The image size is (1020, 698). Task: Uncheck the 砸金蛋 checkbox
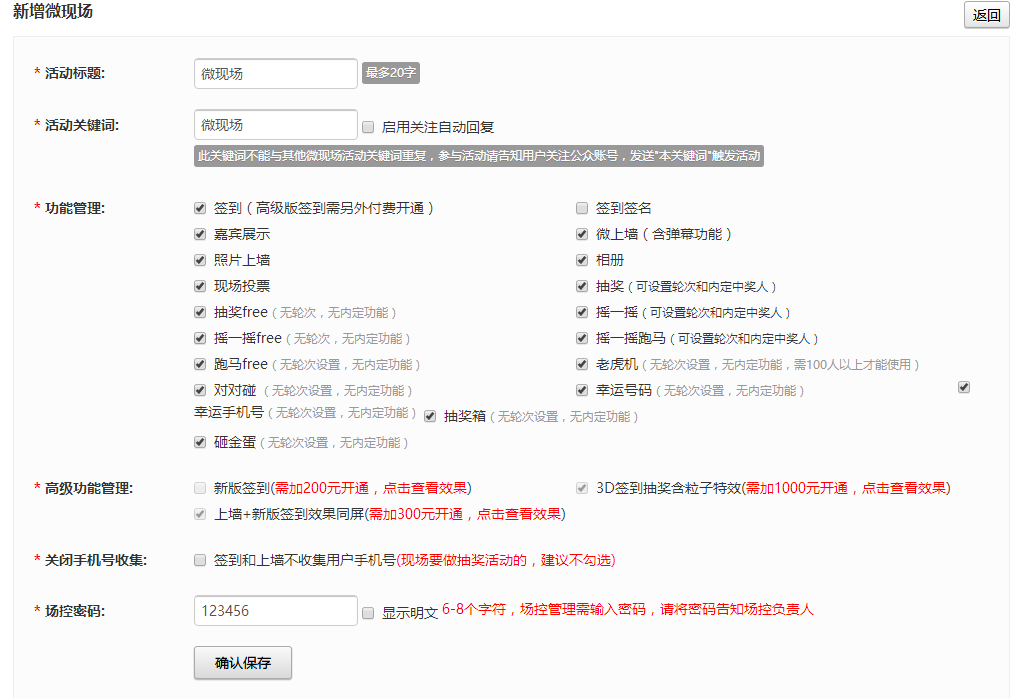click(200, 442)
